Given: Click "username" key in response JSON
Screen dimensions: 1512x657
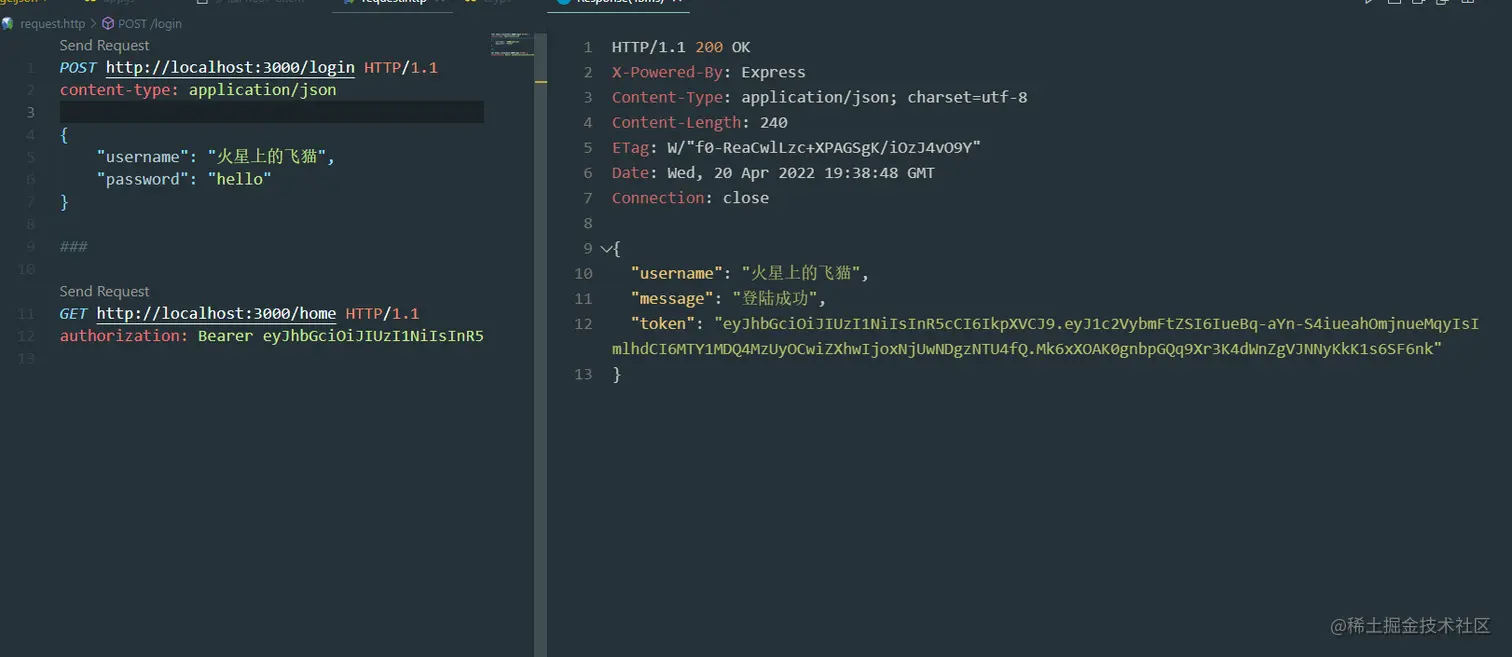Looking at the screenshot, I should pyautogui.click(x=676, y=273).
